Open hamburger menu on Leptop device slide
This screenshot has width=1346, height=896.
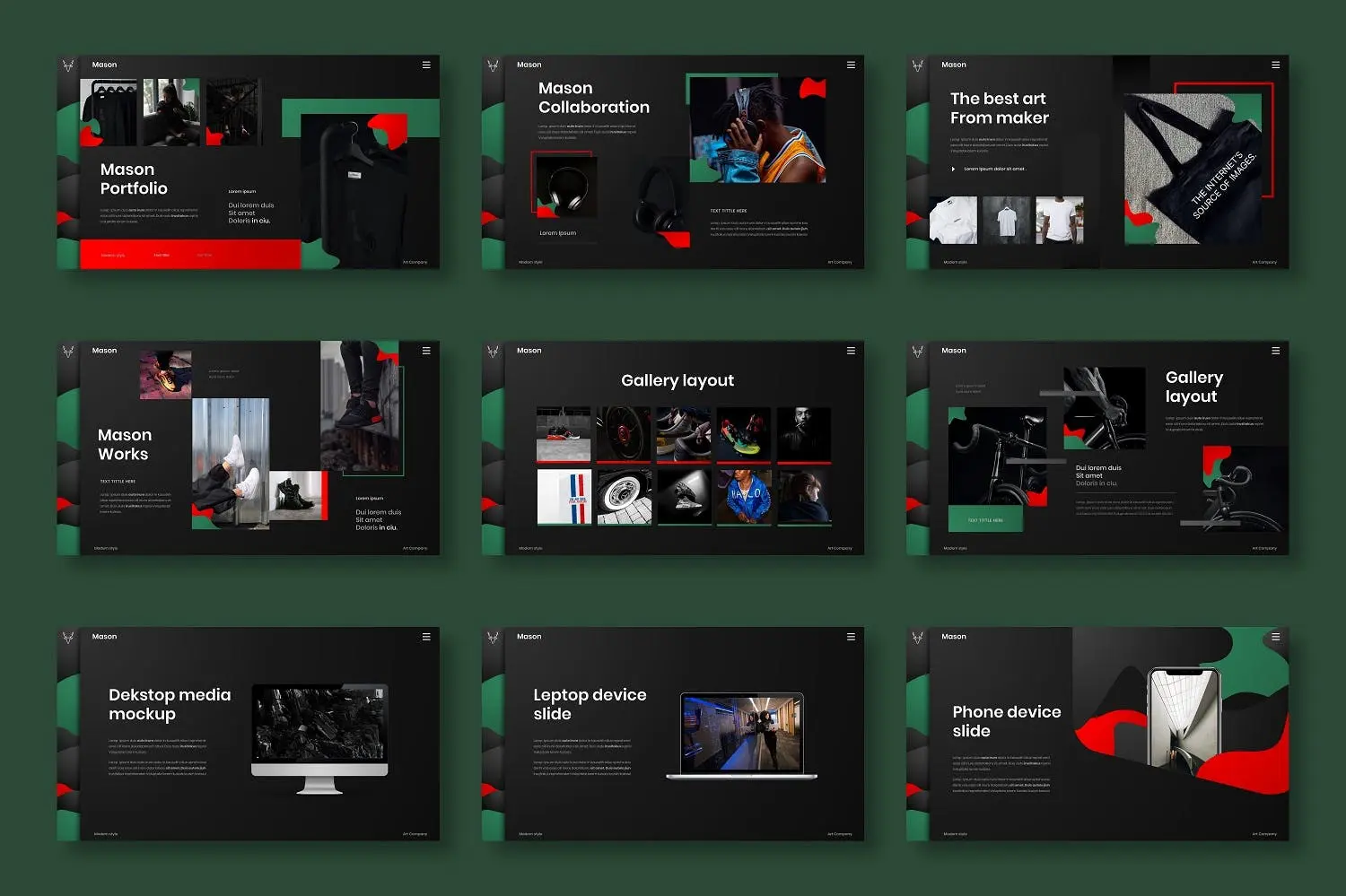pyautogui.click(x=851, y=637)
